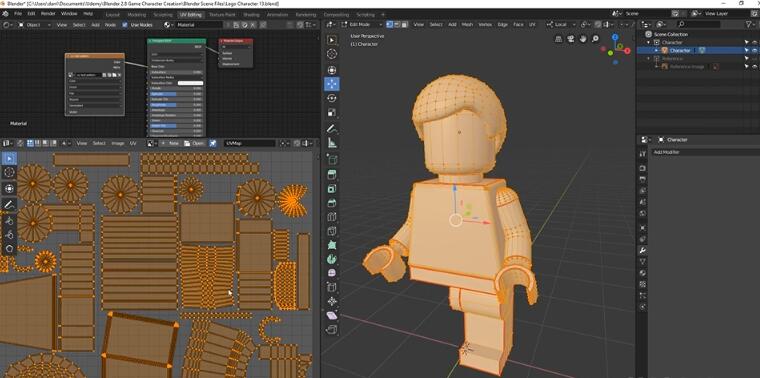
Task: Open the Object type dropdown in node editor
Action: point(35,25)
